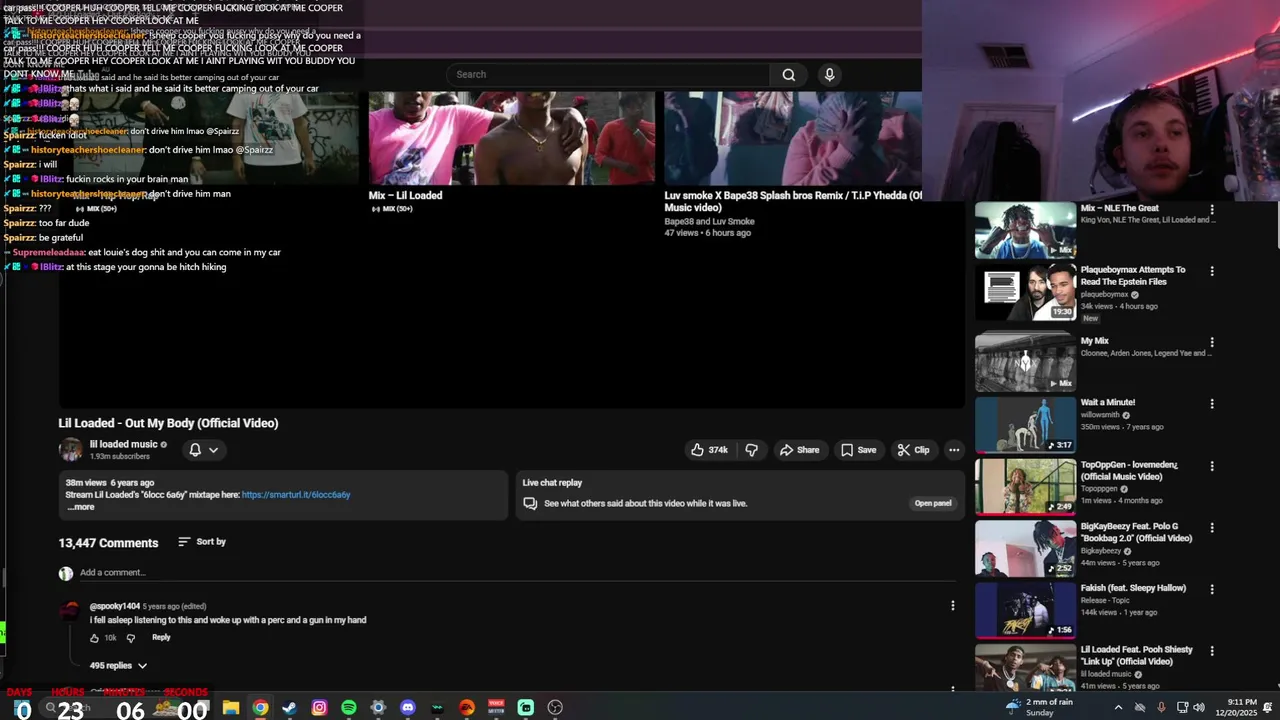Open the three-dot more actions menu beside Clip
The width and height of the screenshot is (1280, 720).
(954, 450)
